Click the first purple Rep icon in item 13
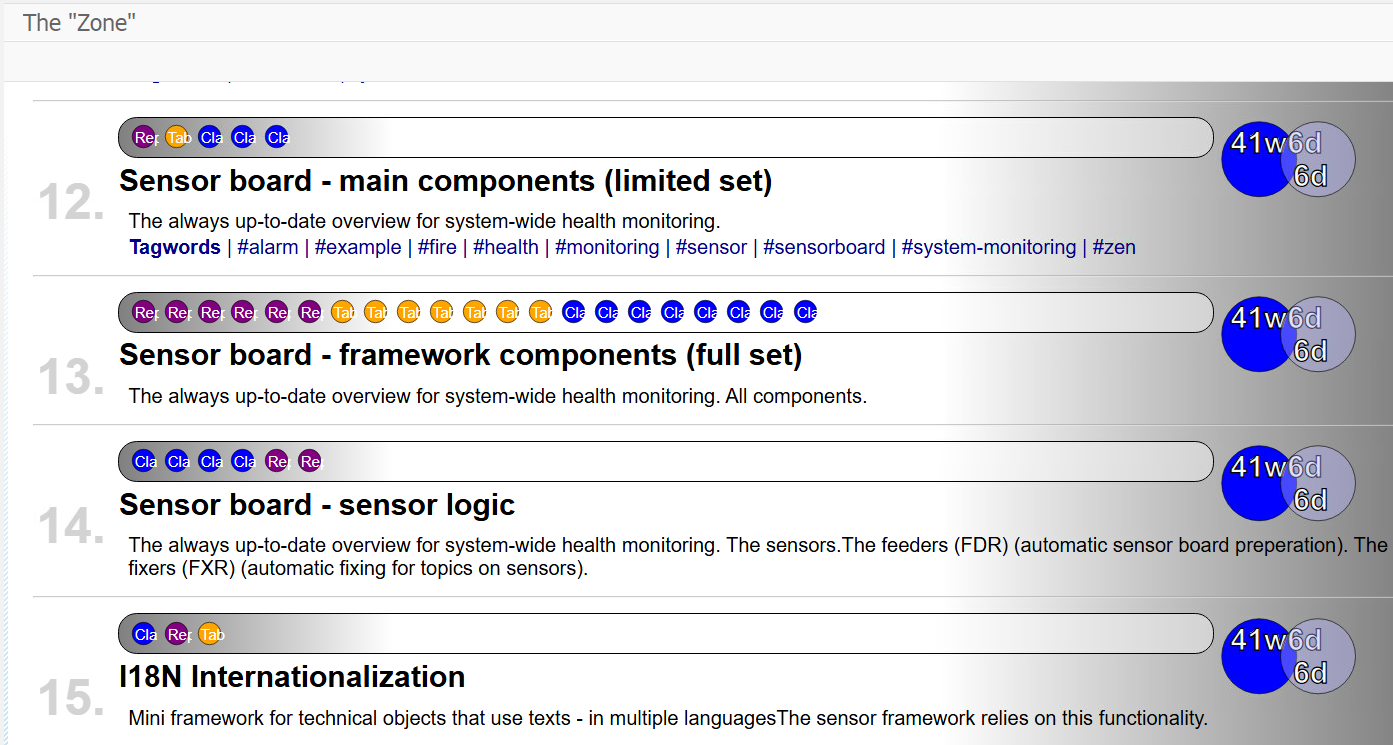This screenshot has width=1393, height=745. (145, 312)
